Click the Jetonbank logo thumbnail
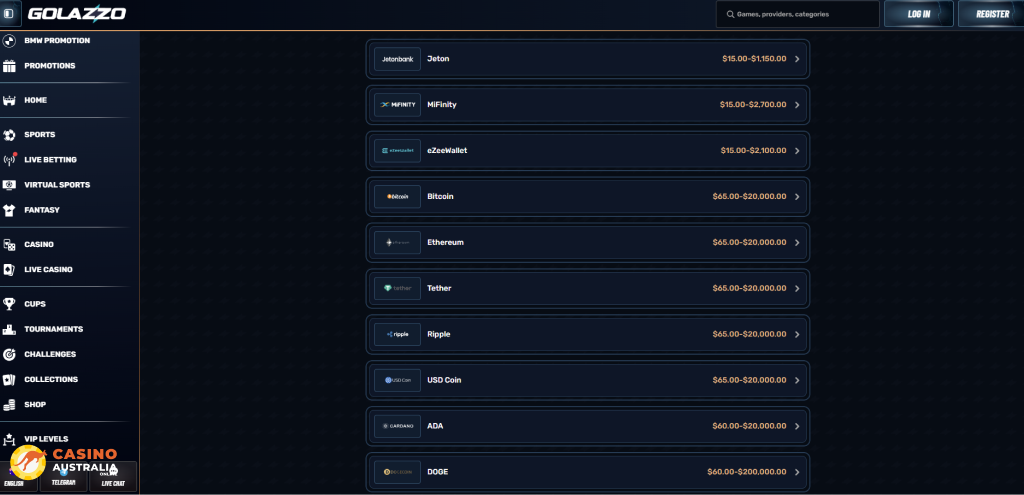 [x=397, y=59]
